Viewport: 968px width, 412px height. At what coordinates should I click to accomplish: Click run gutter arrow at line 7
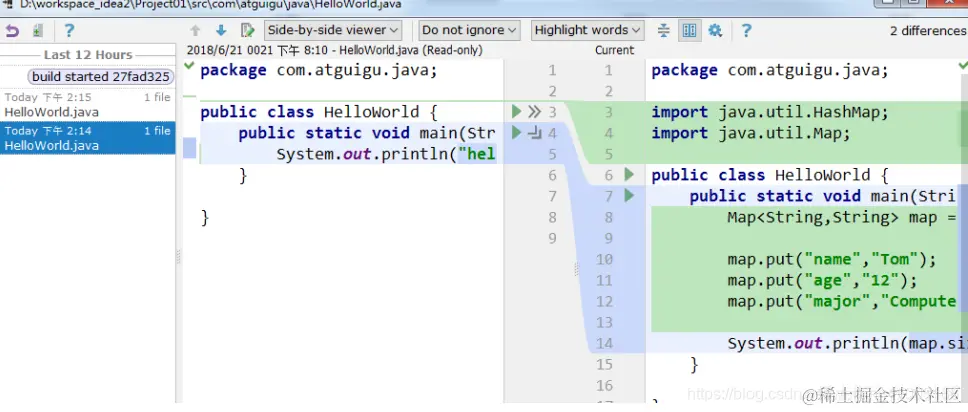click(x=629, y=196)
